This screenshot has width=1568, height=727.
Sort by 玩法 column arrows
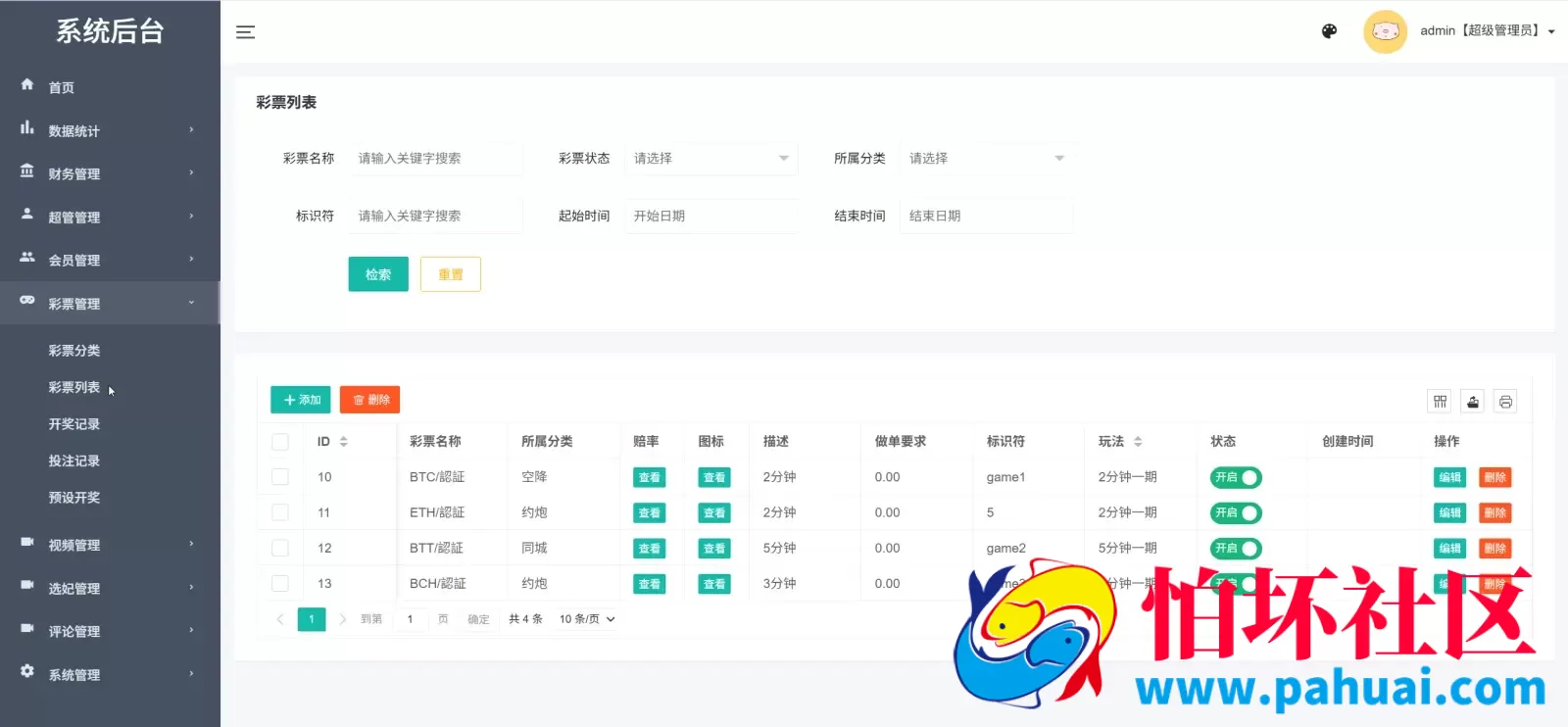[1138, 442]
